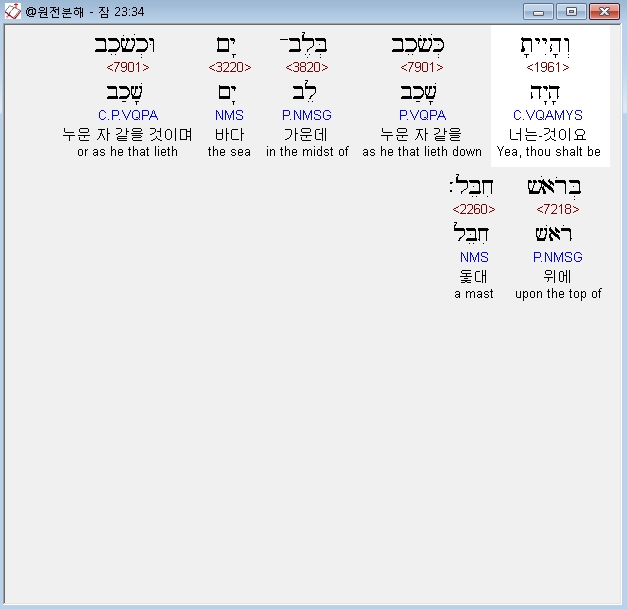The height and width of the screenshot is (609, 627).
Task: Click the window title '@원전분해 - 잠 23:34'
Action: tap(84, 12)
